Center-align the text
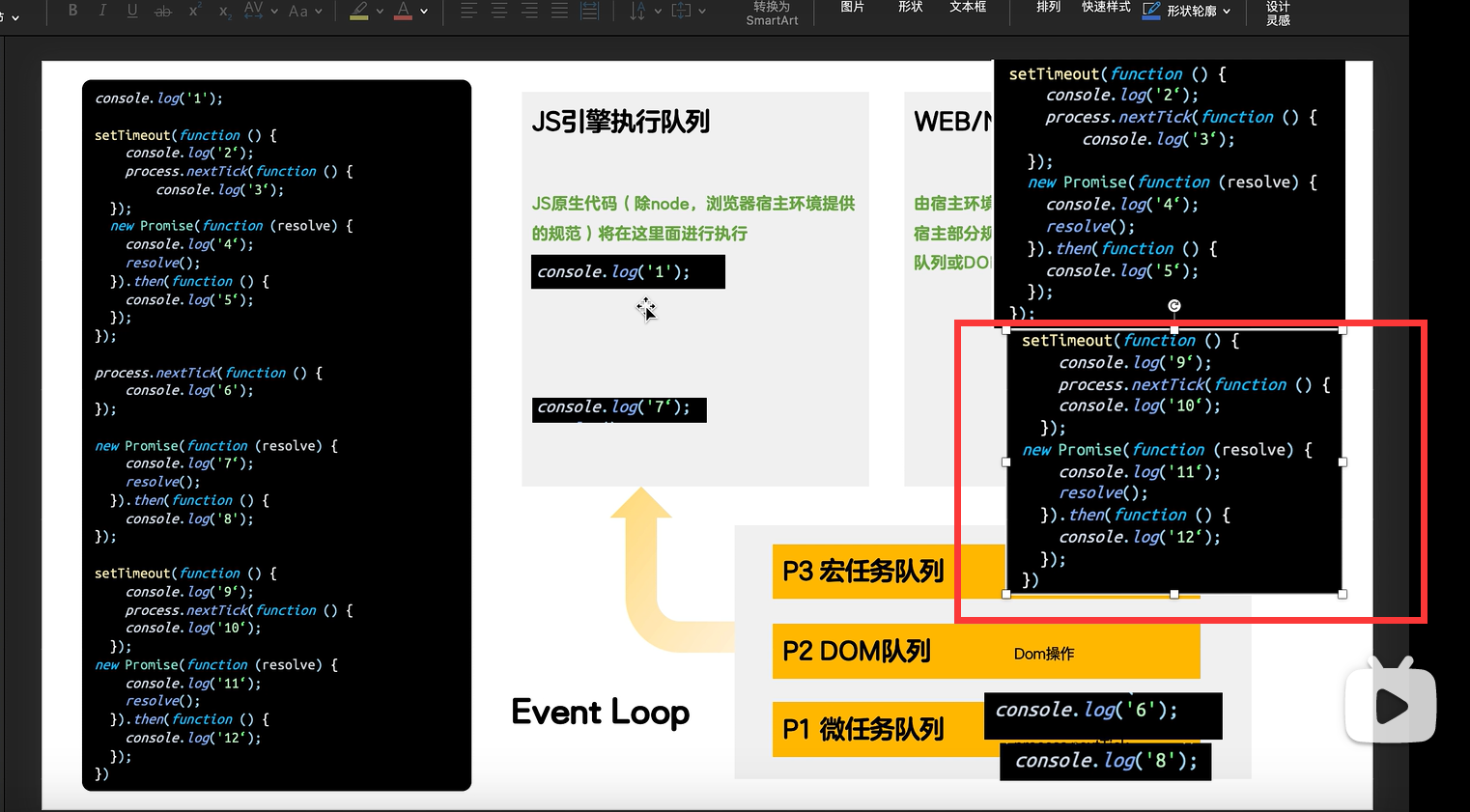The width and height of the screenshot is (1470, 812). (499, 11)
